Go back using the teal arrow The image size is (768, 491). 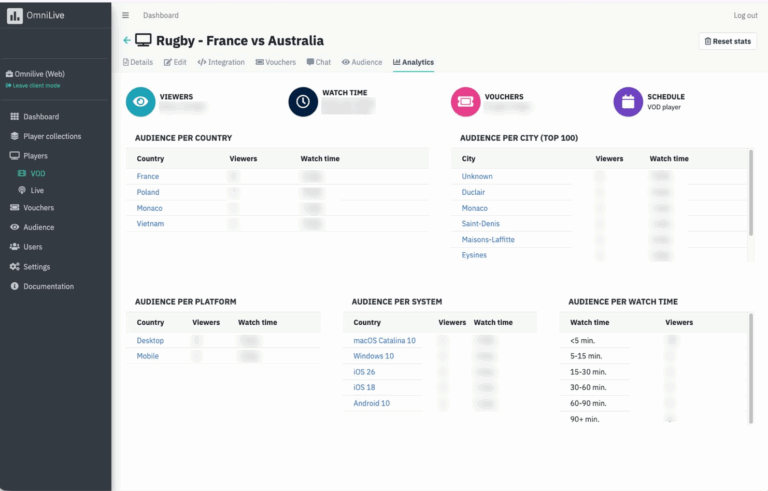point(127,40)
